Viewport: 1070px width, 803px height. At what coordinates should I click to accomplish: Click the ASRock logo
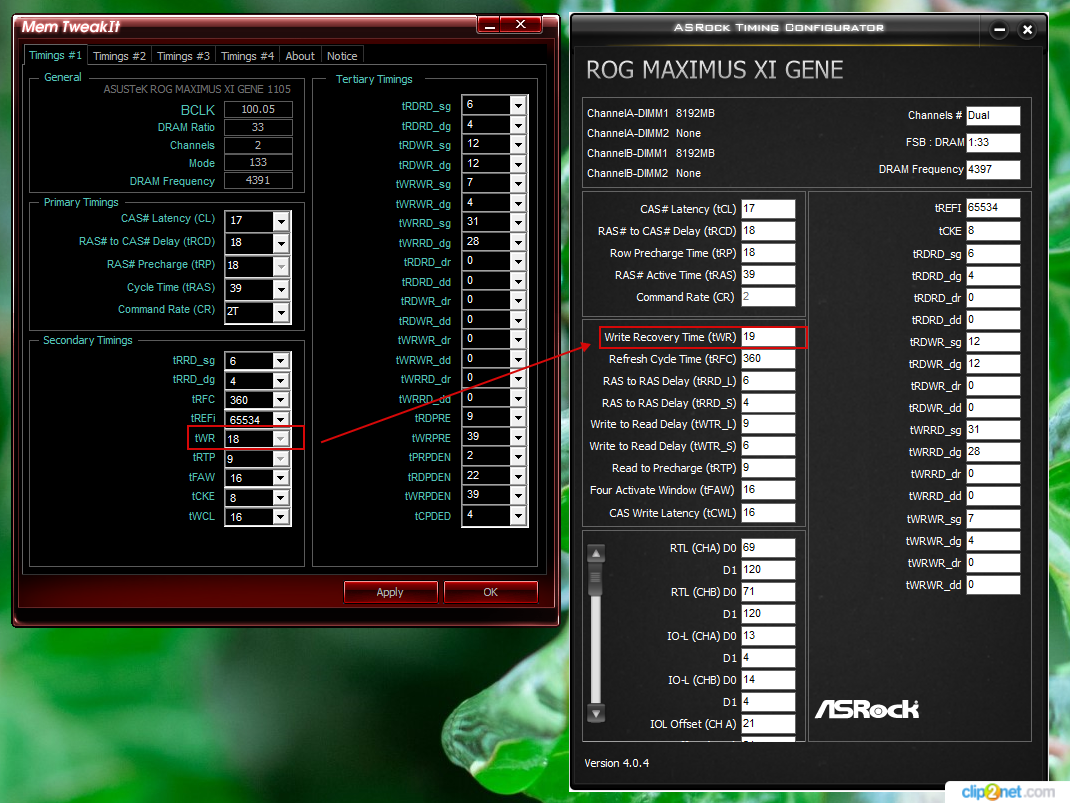coord(867,710)
